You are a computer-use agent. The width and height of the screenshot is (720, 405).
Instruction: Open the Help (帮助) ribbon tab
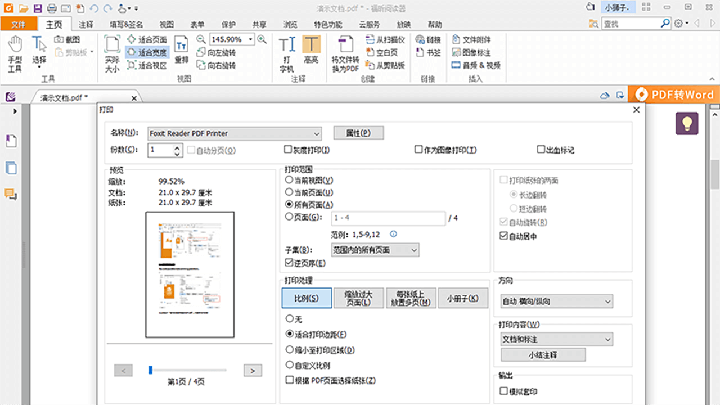coord(435,24)
